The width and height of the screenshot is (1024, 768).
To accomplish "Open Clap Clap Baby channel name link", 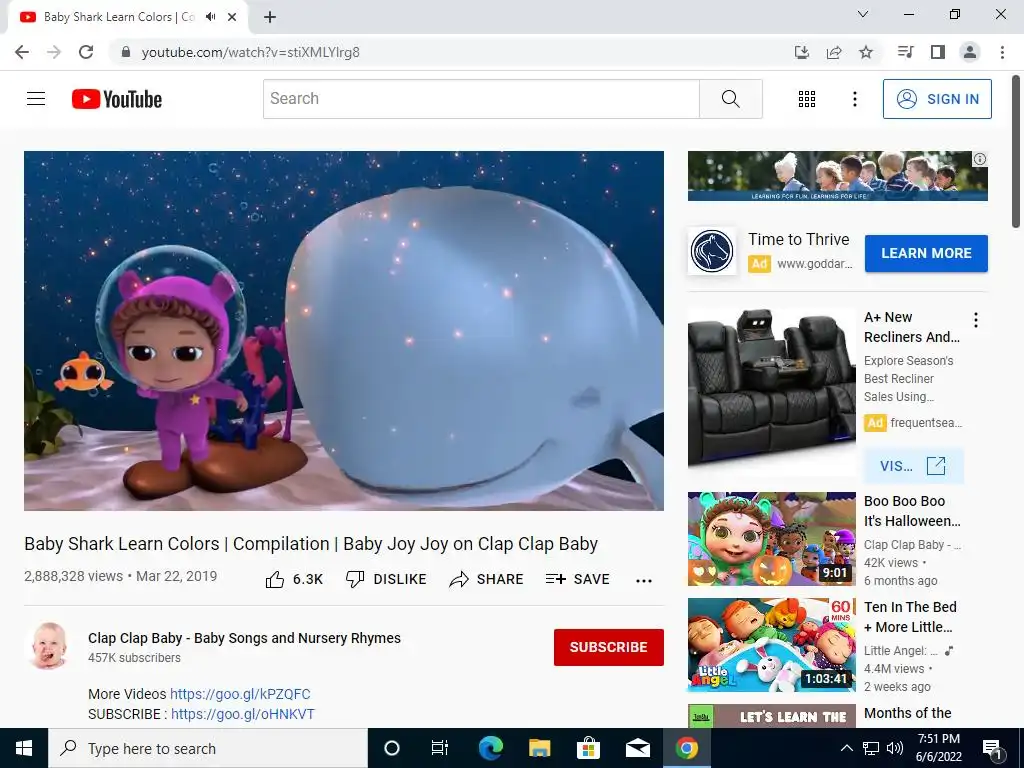I will tap(244, 638).
